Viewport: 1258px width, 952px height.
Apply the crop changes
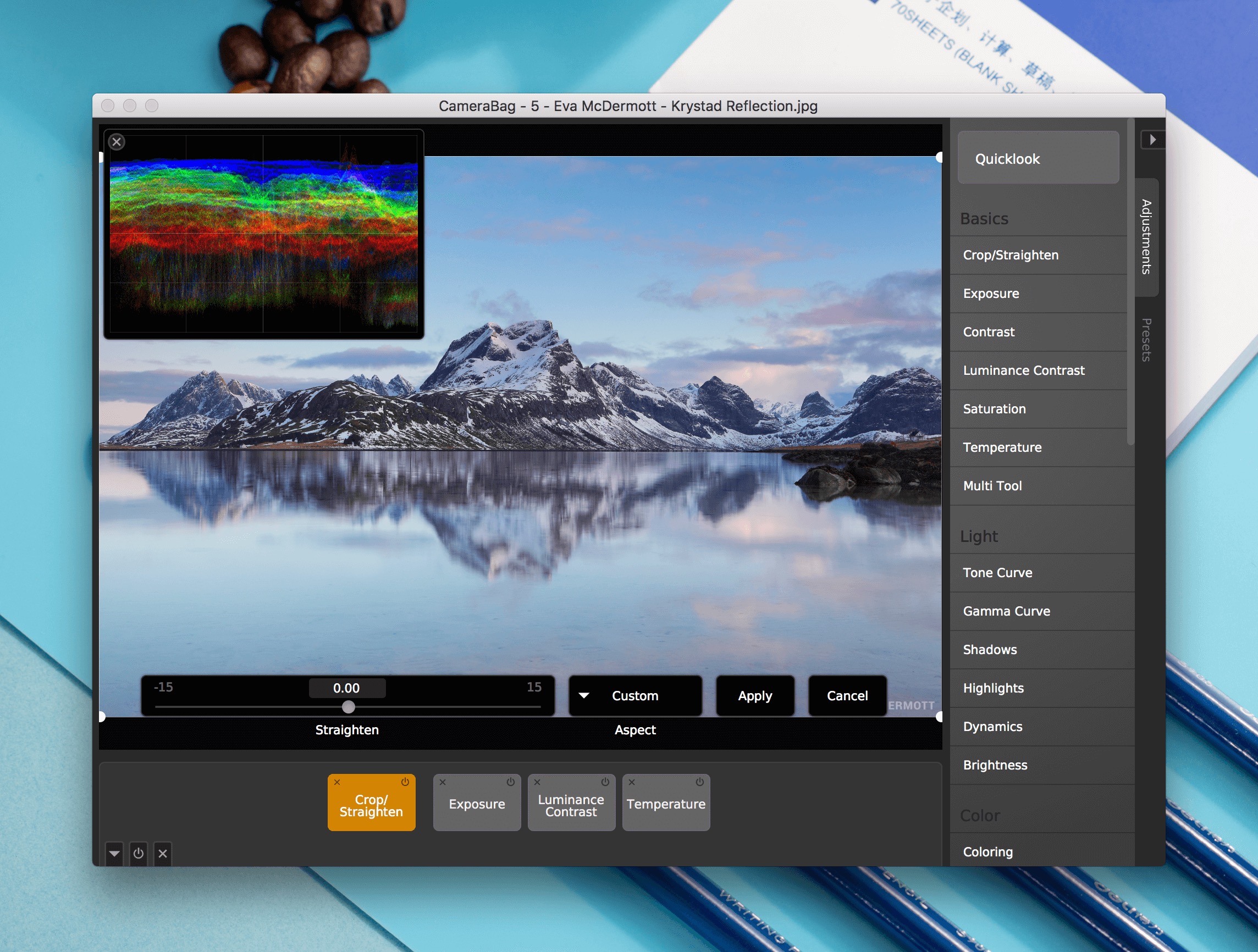[755, 695]
